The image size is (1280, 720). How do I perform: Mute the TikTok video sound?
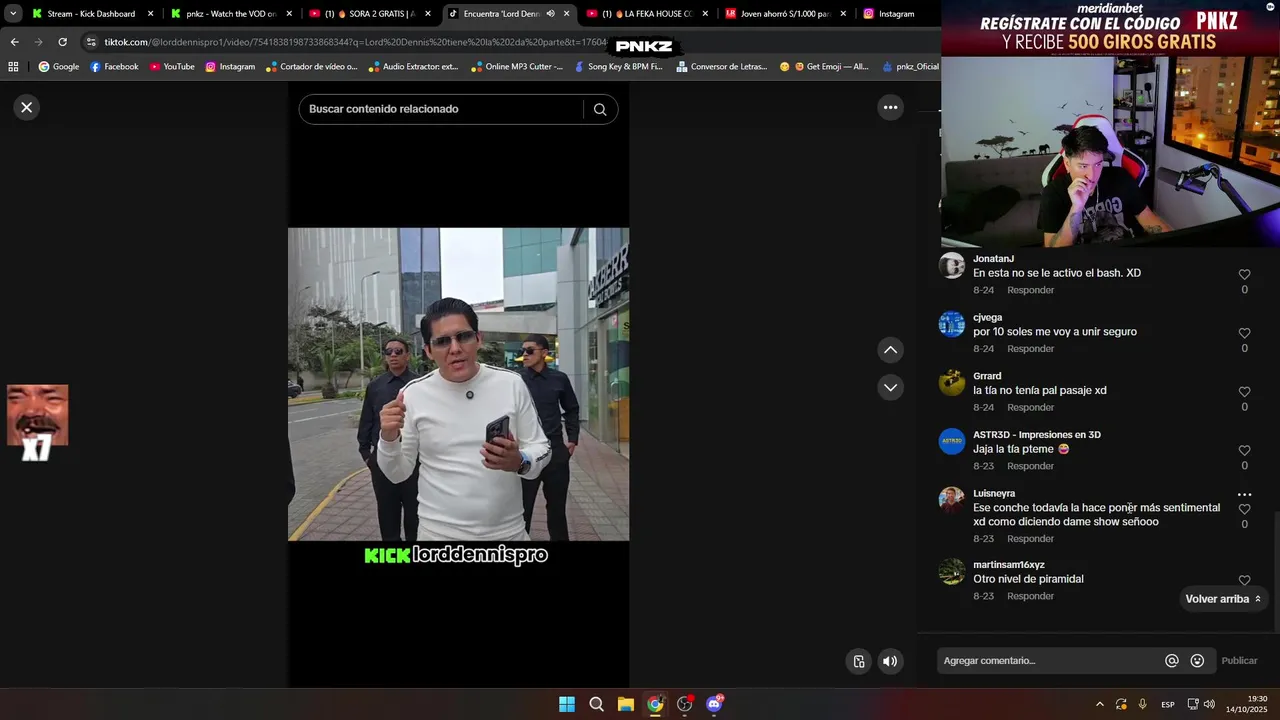(x=889, y=661)
